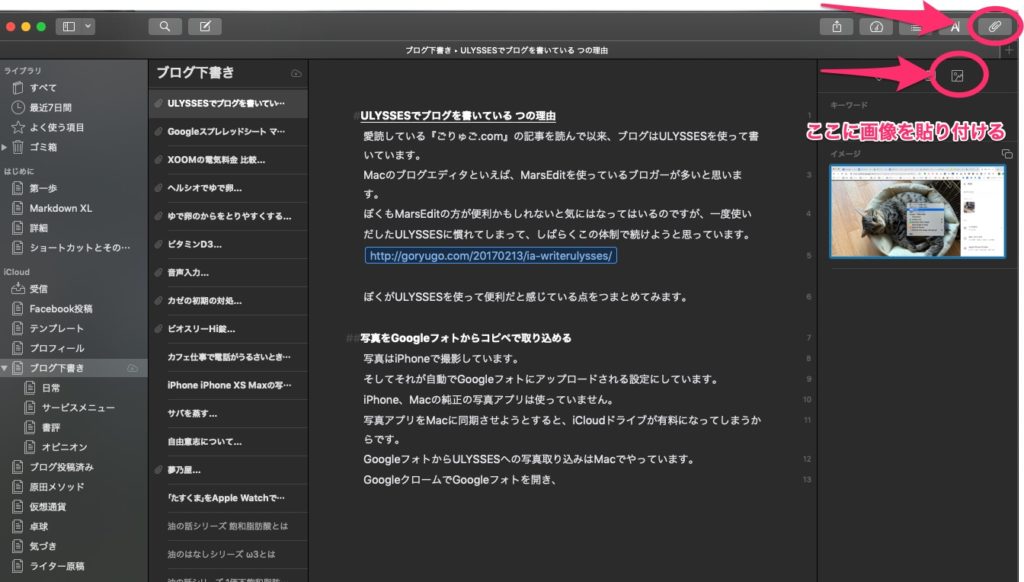Open sheet 自由意志について…

(x=228, y=442)
